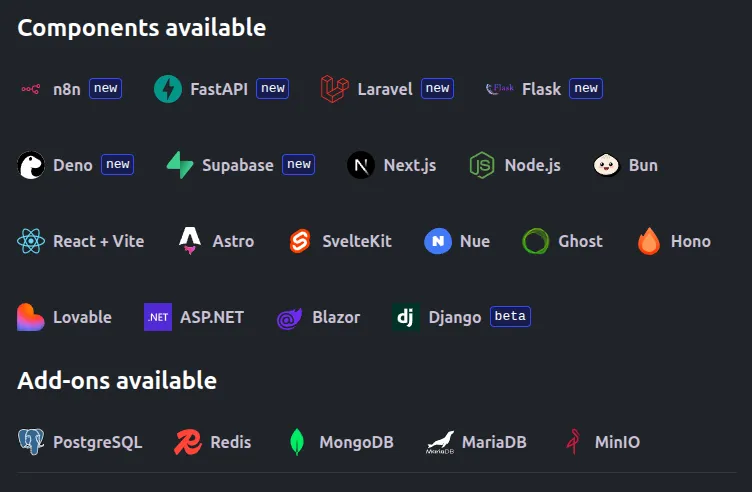The image size is (752, 492).
Task: Click the new badge beside Laravel
Action: [437, 88]
